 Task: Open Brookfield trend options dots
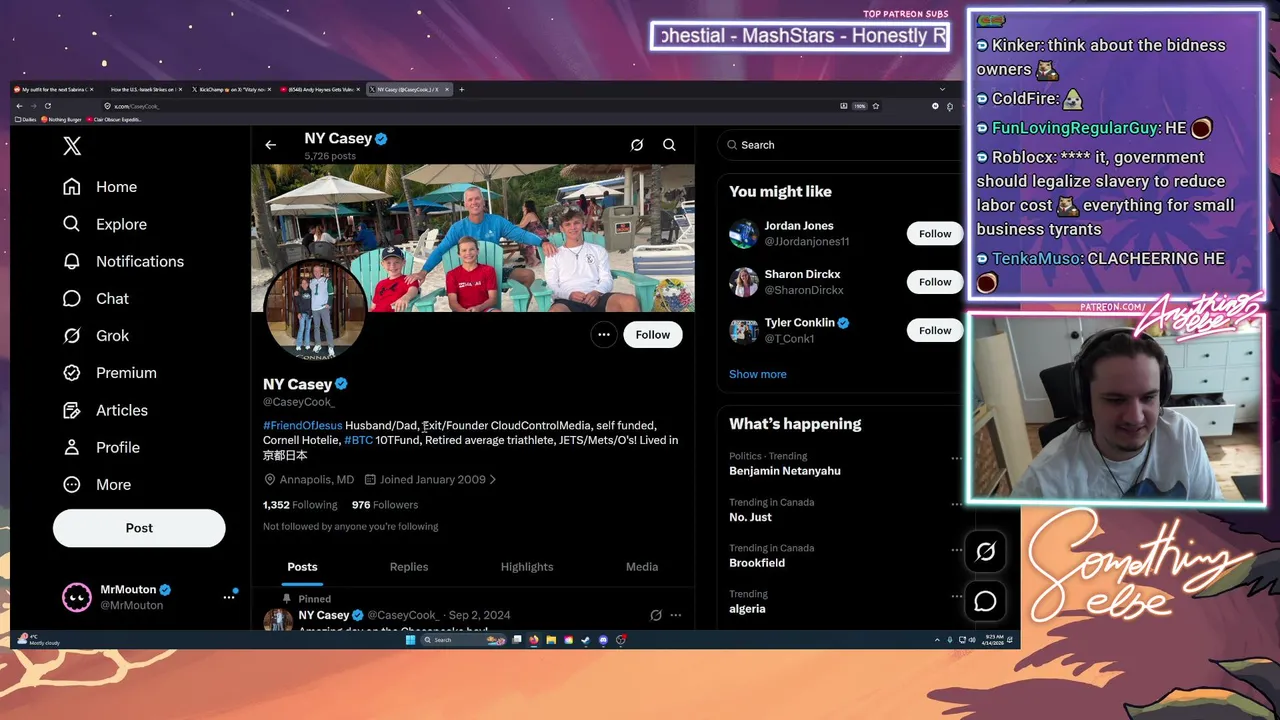click(956, 549)
